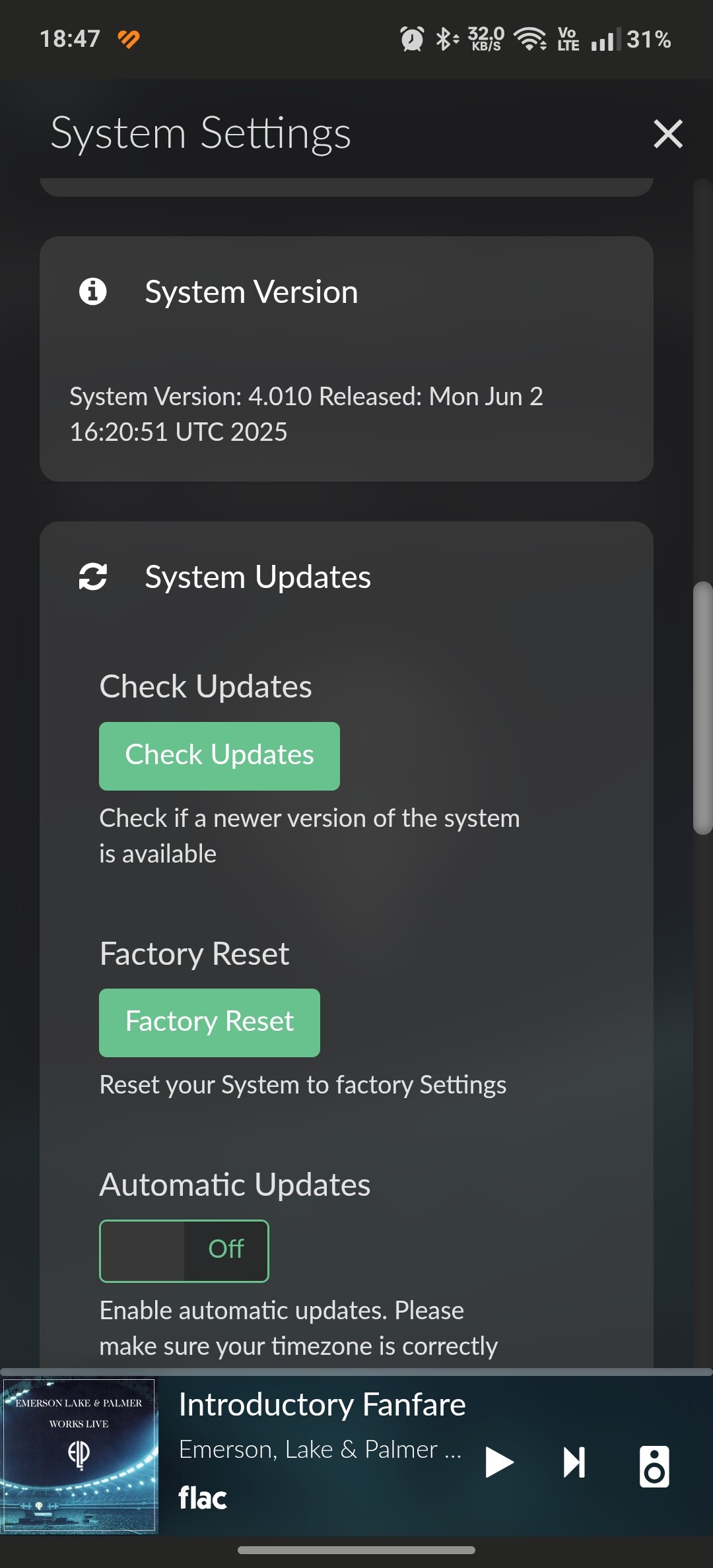Tap the Introductory Fanfare song title

322,1404
